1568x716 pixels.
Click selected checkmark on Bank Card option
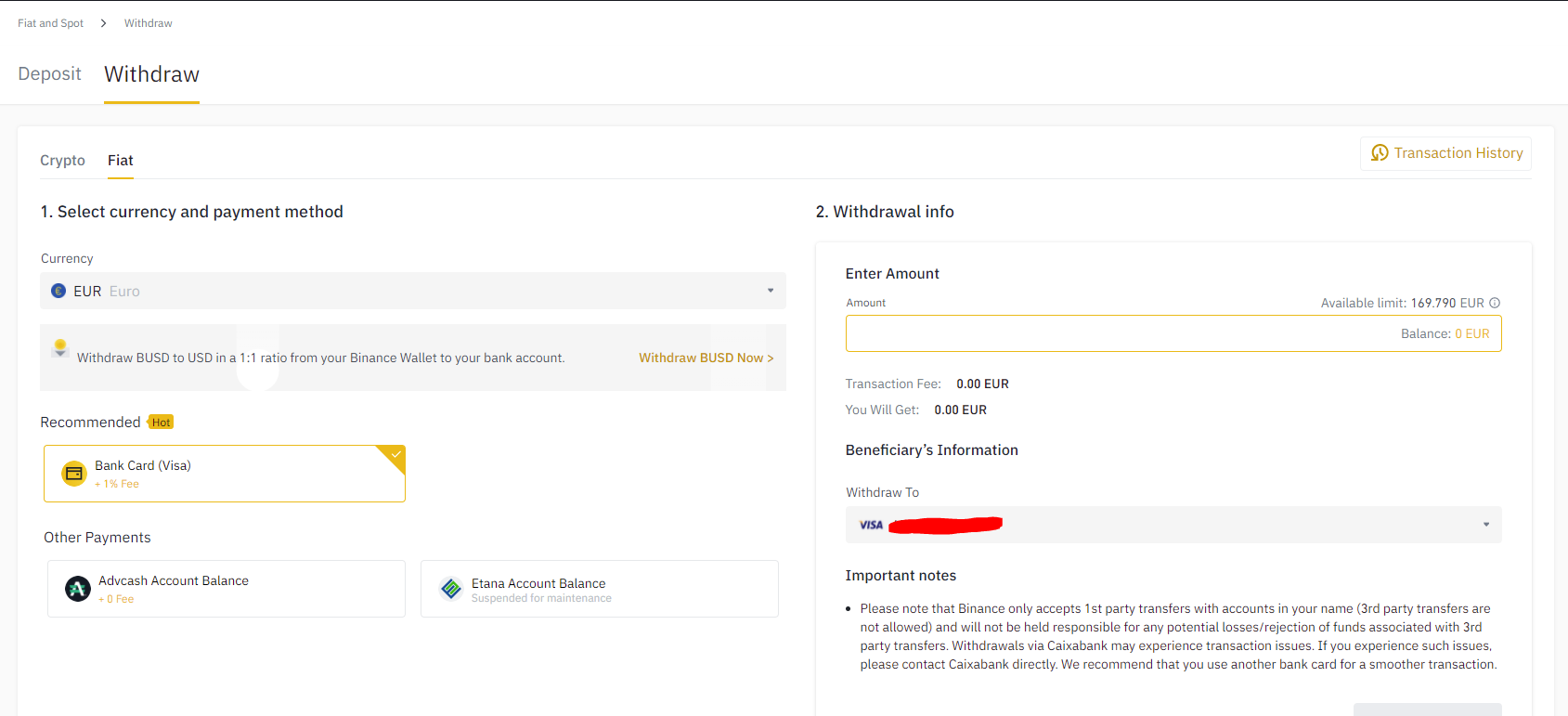click(396, 454)
